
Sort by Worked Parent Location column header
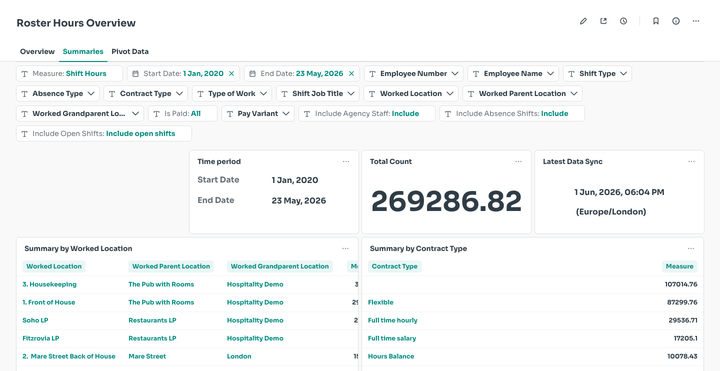point(171,266)
